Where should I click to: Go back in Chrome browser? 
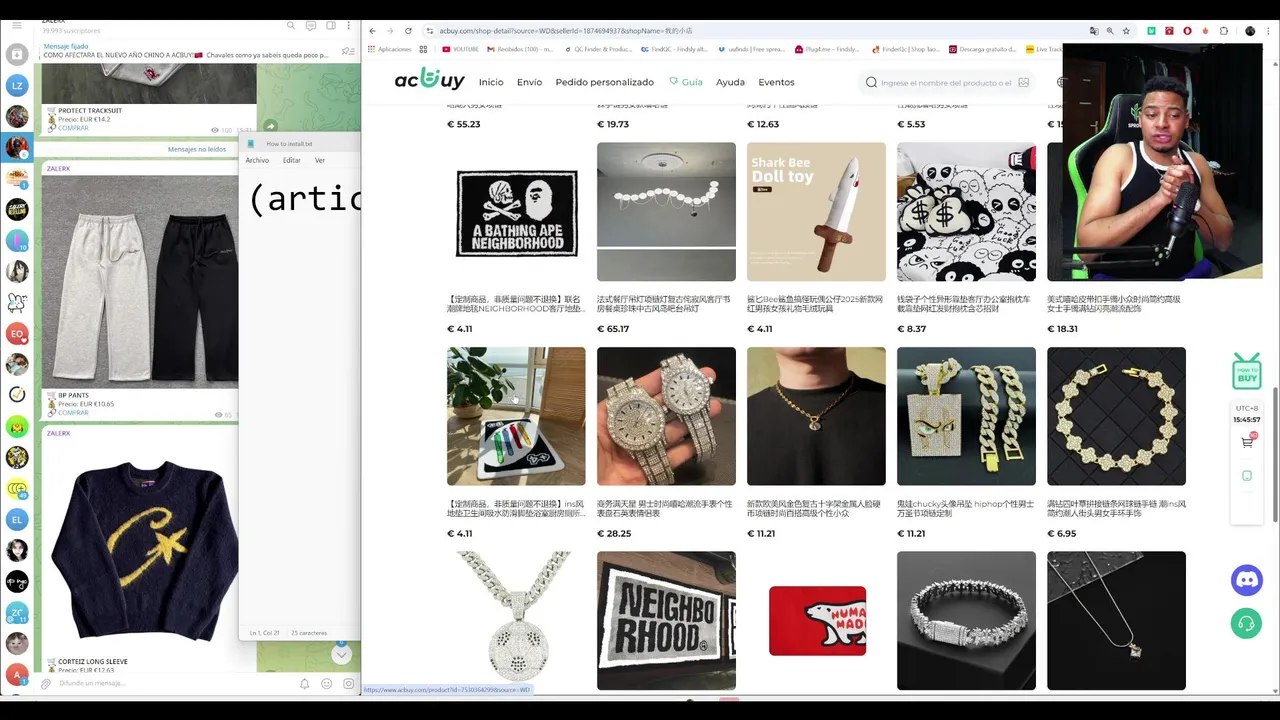(x=372, y=31)
